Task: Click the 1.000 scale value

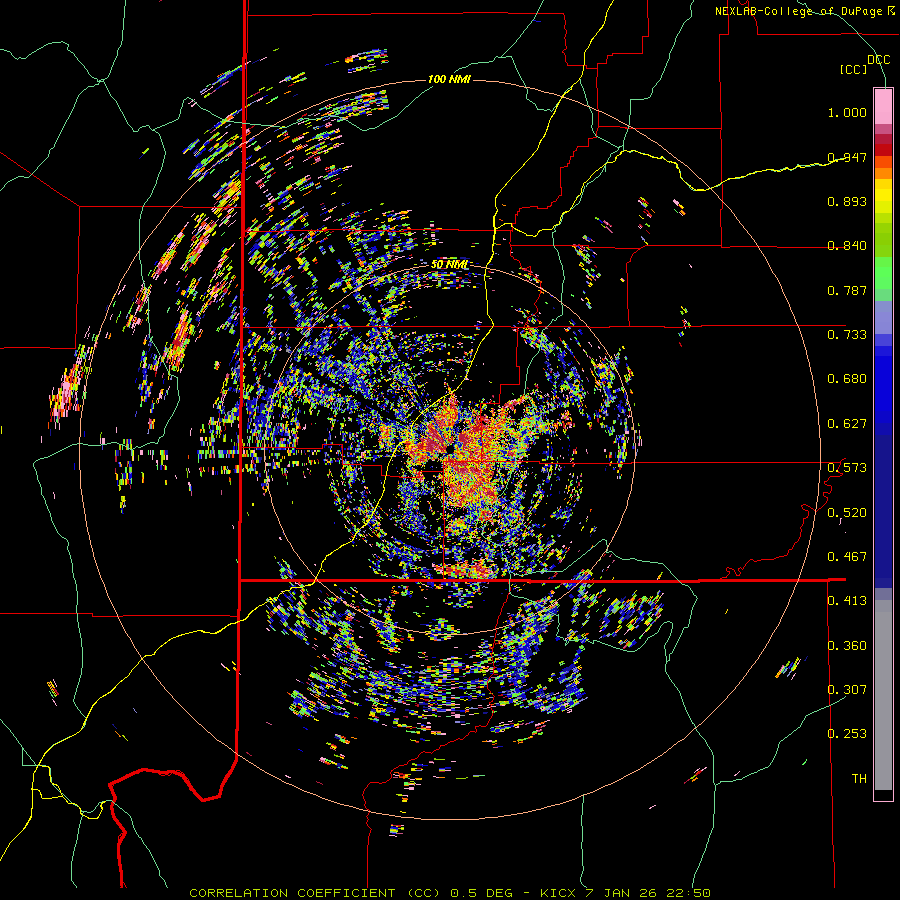Action: pyautogui.click(x=847, y=112)
